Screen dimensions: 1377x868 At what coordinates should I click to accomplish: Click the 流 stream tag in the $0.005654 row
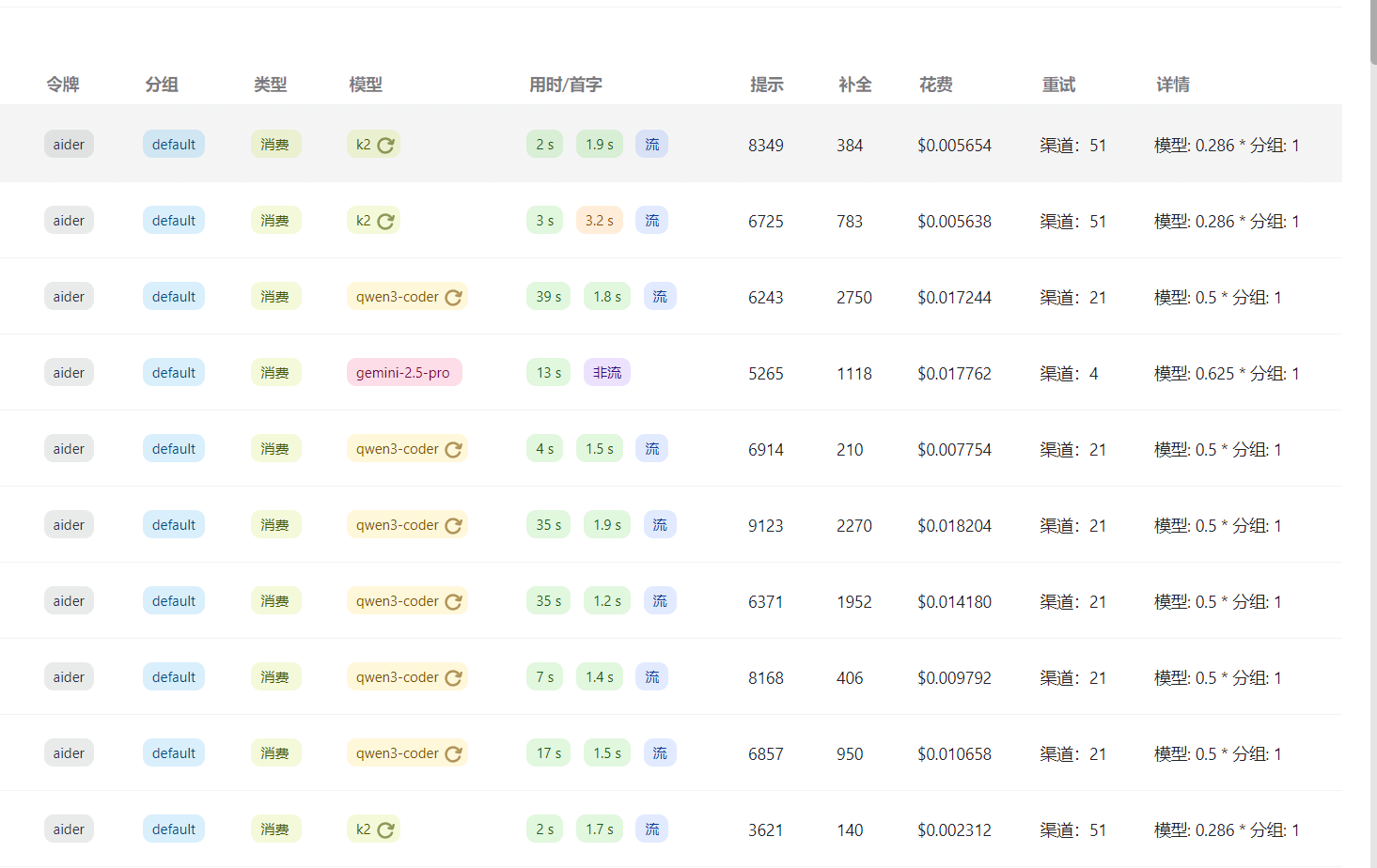(x=652, y=145)
